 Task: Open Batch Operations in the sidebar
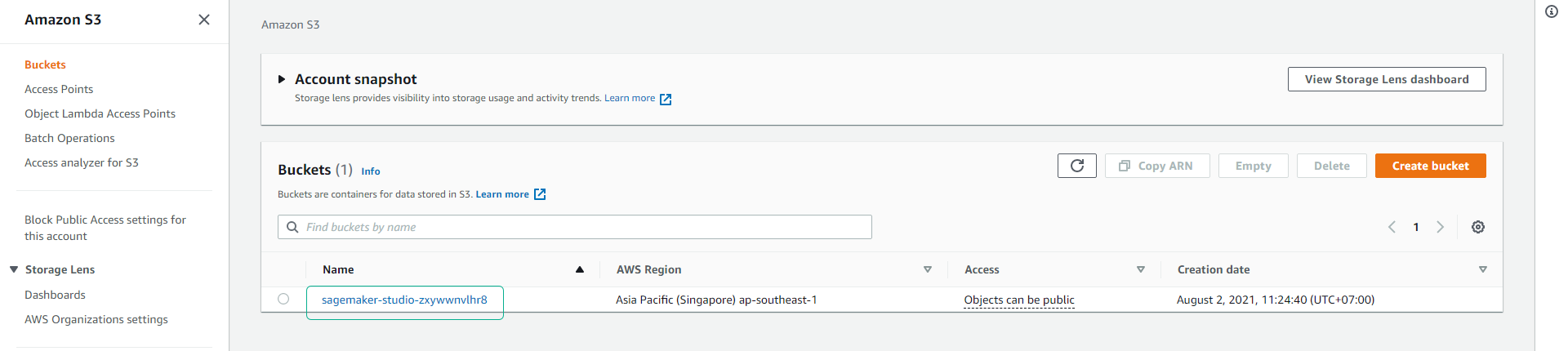coord(69,138)
